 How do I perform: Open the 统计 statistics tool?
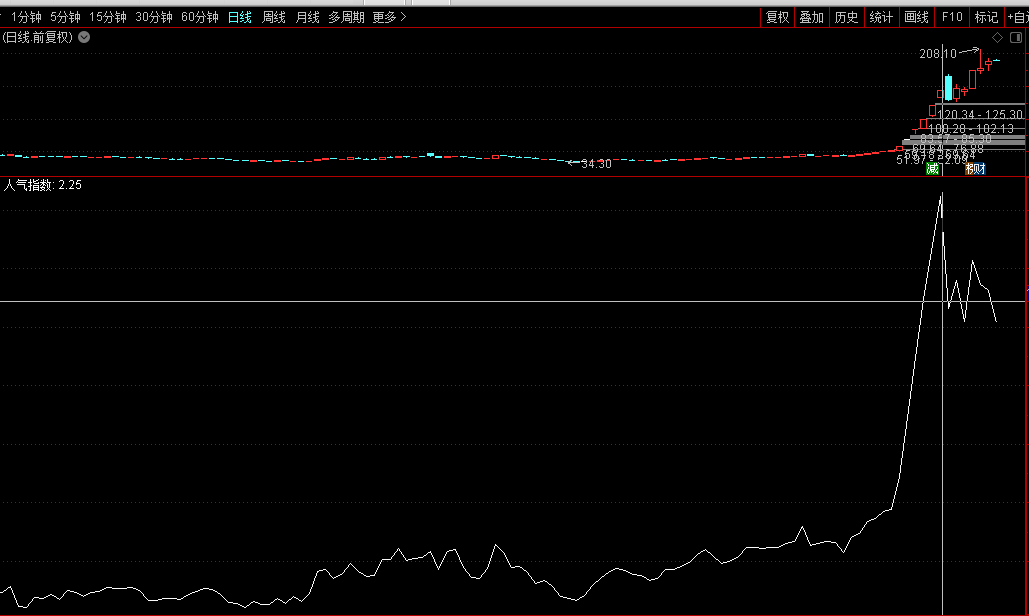881,17
